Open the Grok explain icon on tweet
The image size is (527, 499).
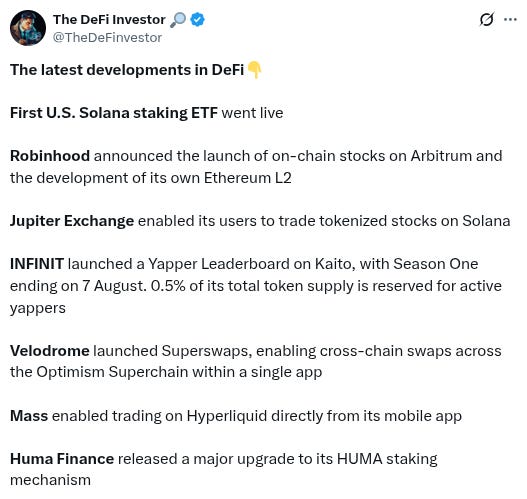tap(486, 19)
